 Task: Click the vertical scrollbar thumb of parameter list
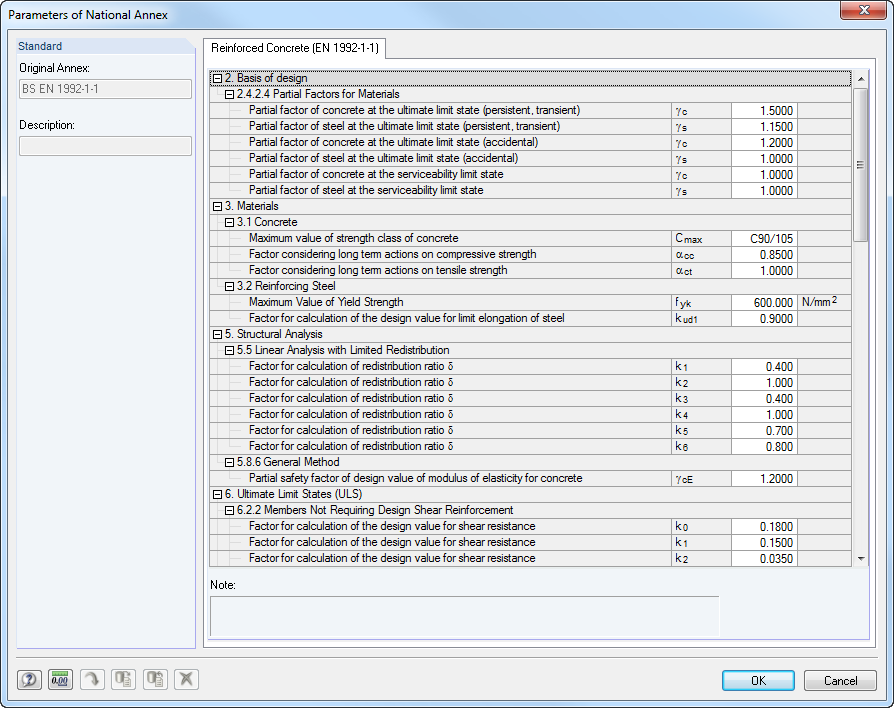click(861, 164)
